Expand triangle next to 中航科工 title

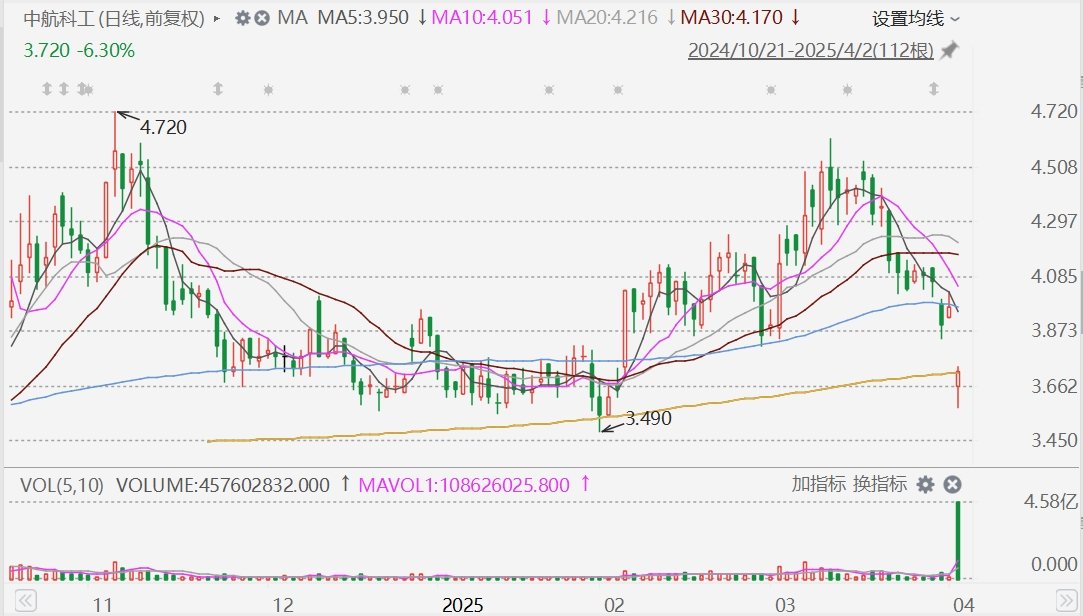coord(218,18)
